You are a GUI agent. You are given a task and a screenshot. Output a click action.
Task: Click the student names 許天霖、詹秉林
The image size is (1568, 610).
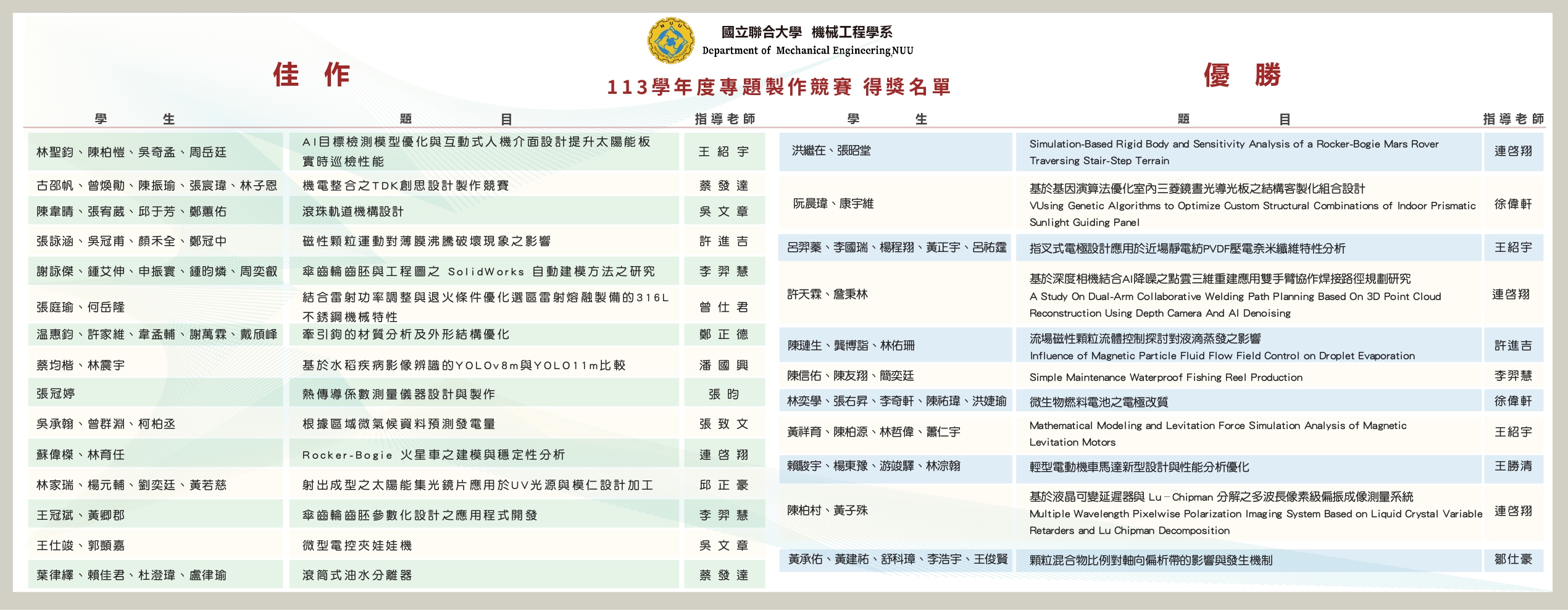[x=827, y=294]
